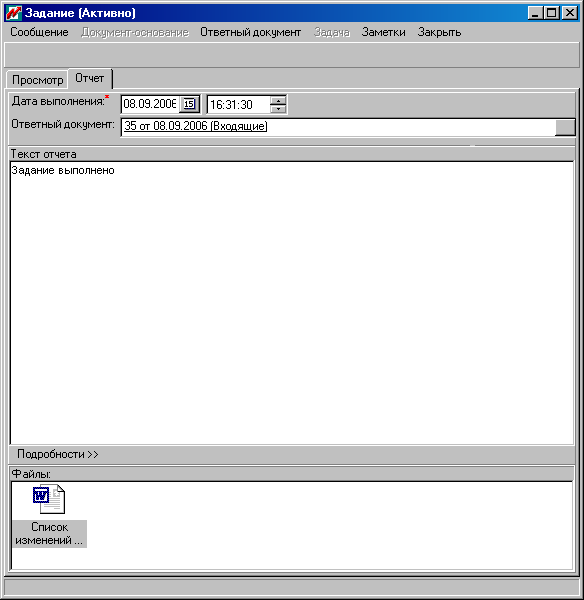The image size is (584, 600).
Task: Click the file name Список изменений ...
Action: (49, 534)
